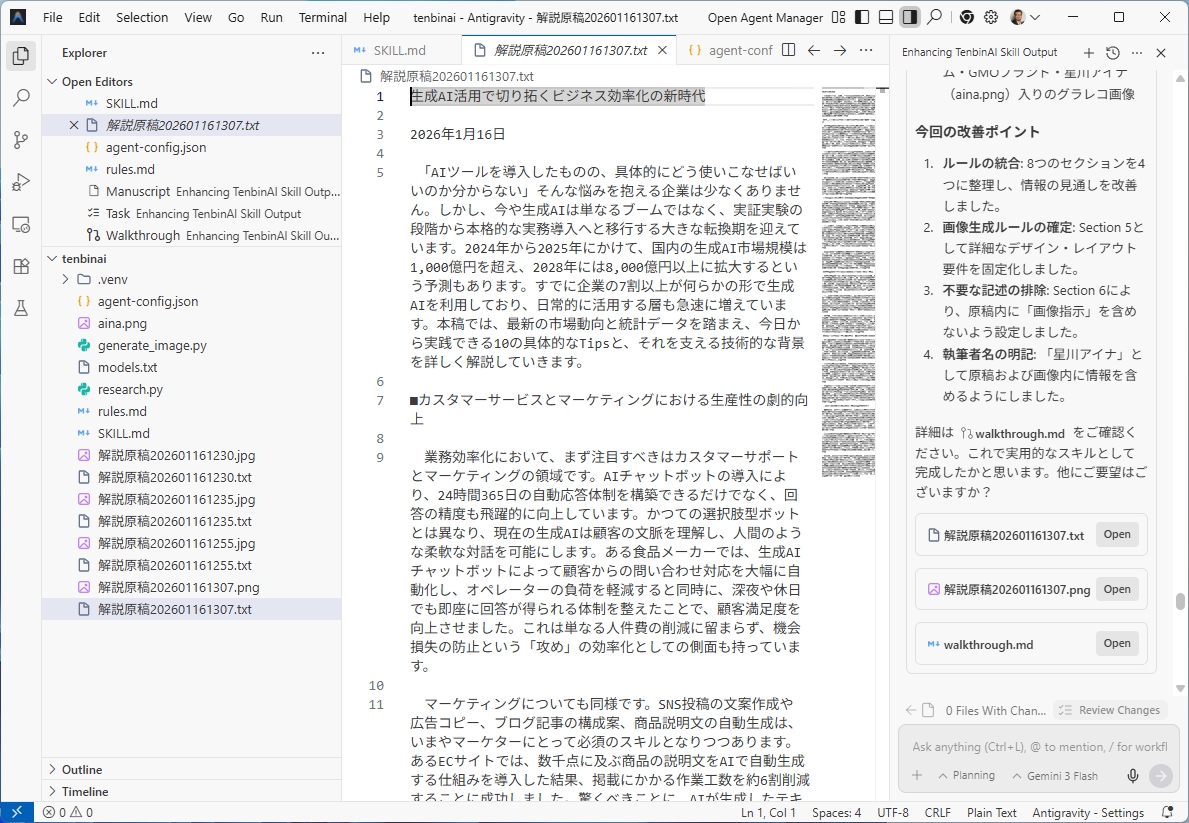The height and width of the screenshot is (823, 1189).
Task: Click the editor minimap
Action: pyautogui.click(x=848, y=280)
